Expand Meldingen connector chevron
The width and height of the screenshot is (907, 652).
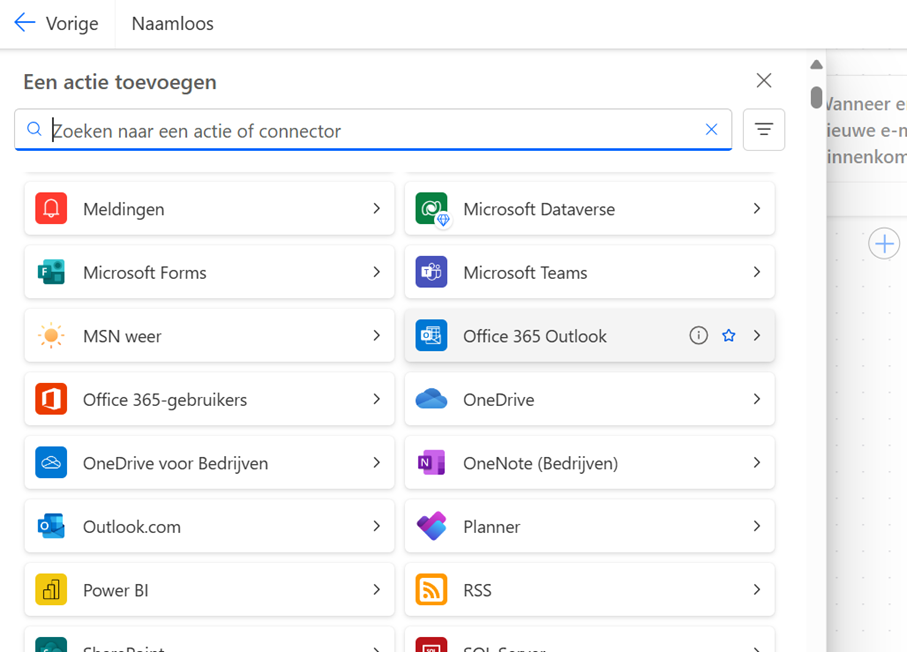[x=377, y=208]
